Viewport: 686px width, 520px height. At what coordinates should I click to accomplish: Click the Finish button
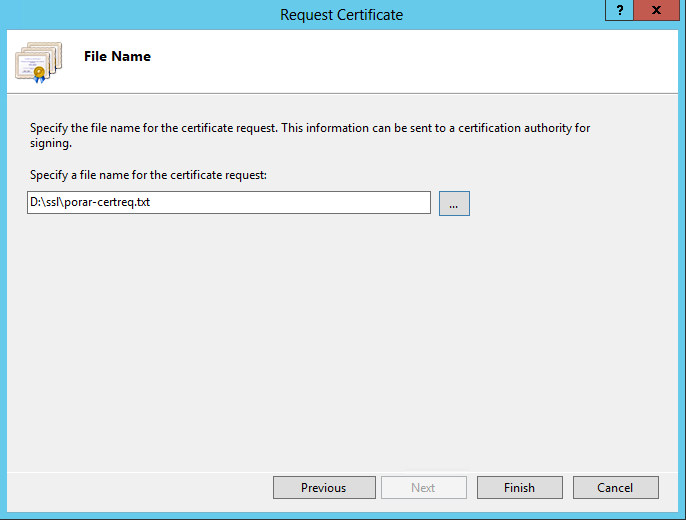coord(519,488)
